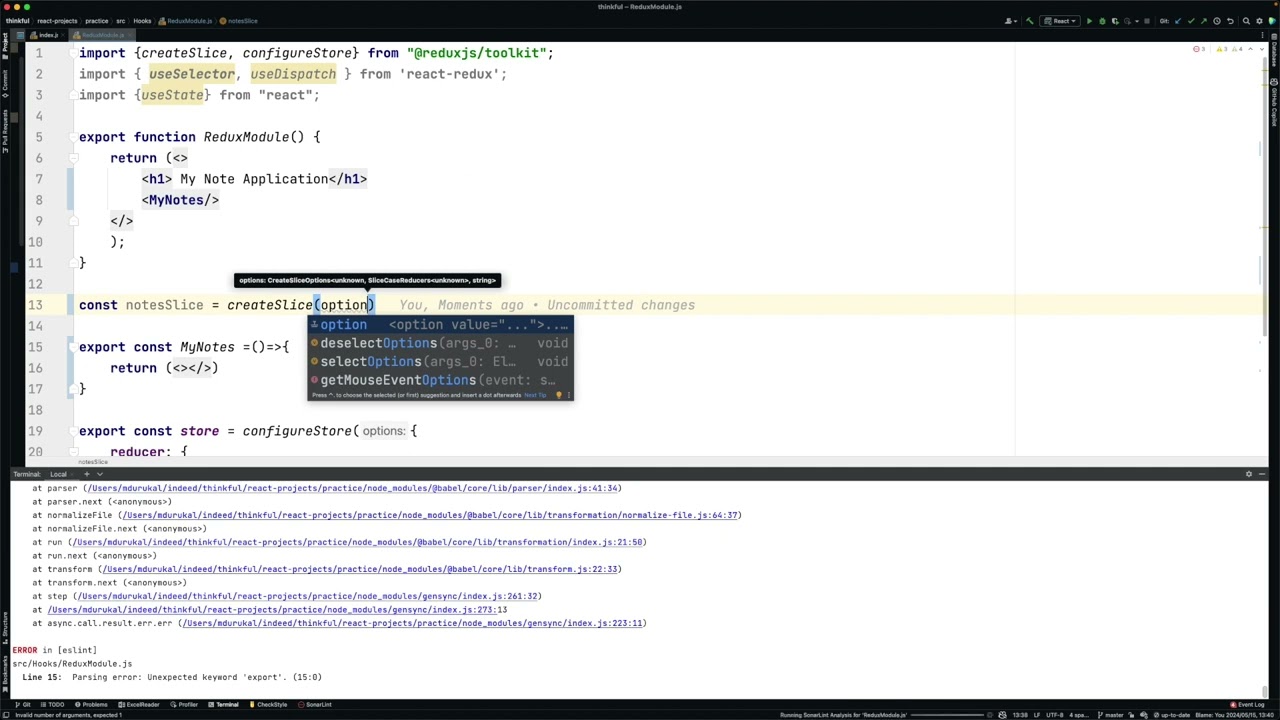Image resolution: width=1280 pixels, height=720 pixels.
Task: Open the user account dropdown in toolbar
Action: 1012,21
